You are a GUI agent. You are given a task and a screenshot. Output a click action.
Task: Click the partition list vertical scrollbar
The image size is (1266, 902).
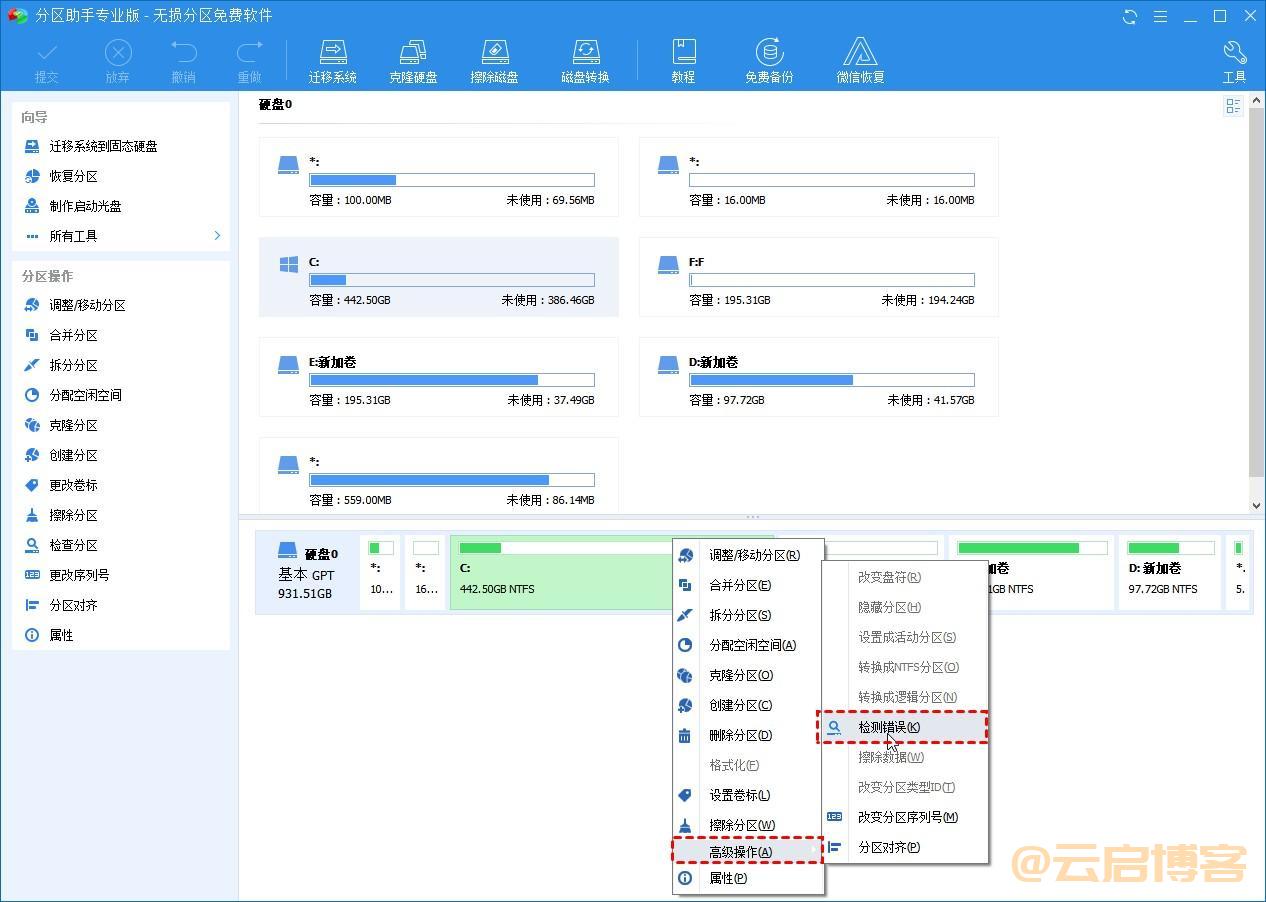(1257, 290)
